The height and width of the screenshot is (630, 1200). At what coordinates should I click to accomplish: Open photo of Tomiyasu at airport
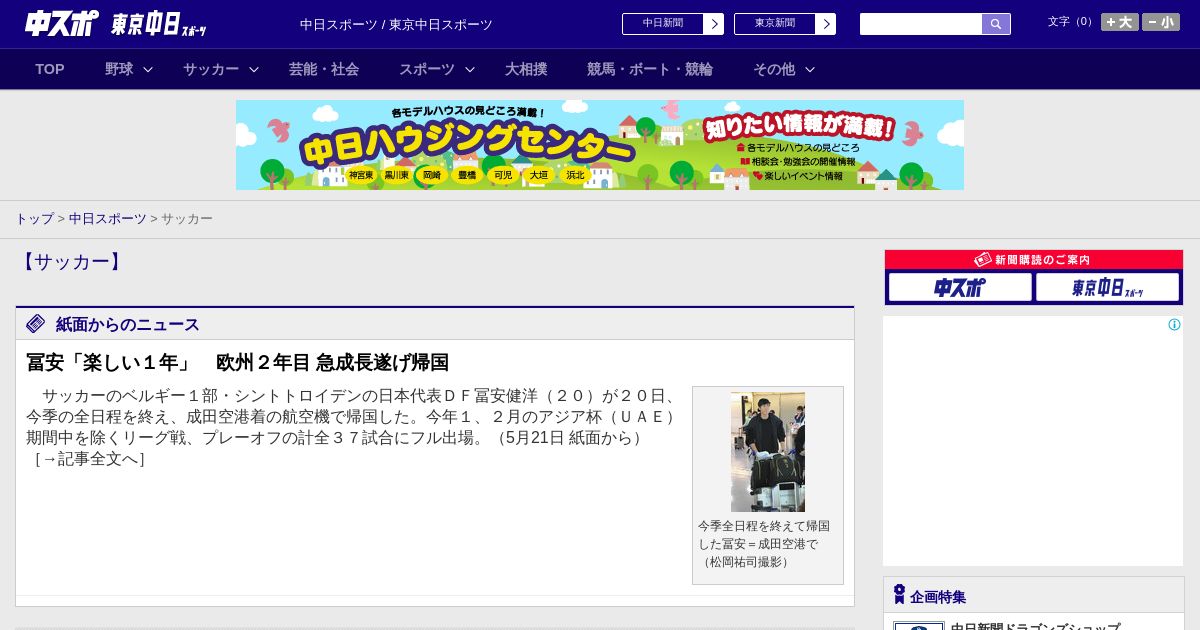(768, 452)
